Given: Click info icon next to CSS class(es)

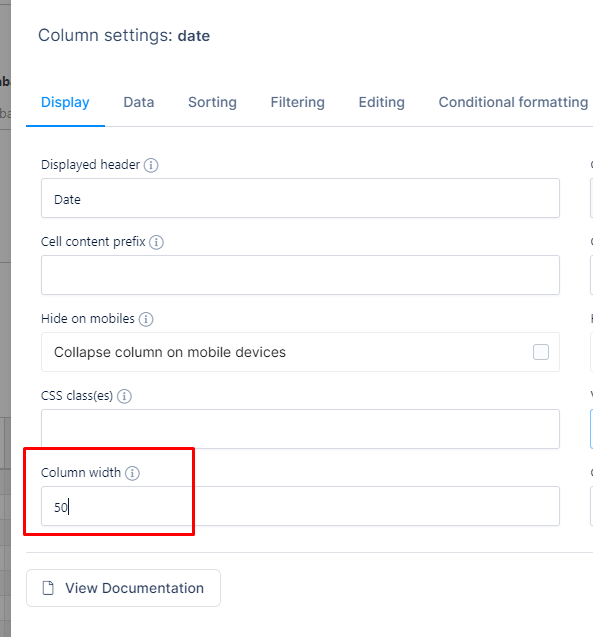Looking at the screenshot, I should point(124,396).
